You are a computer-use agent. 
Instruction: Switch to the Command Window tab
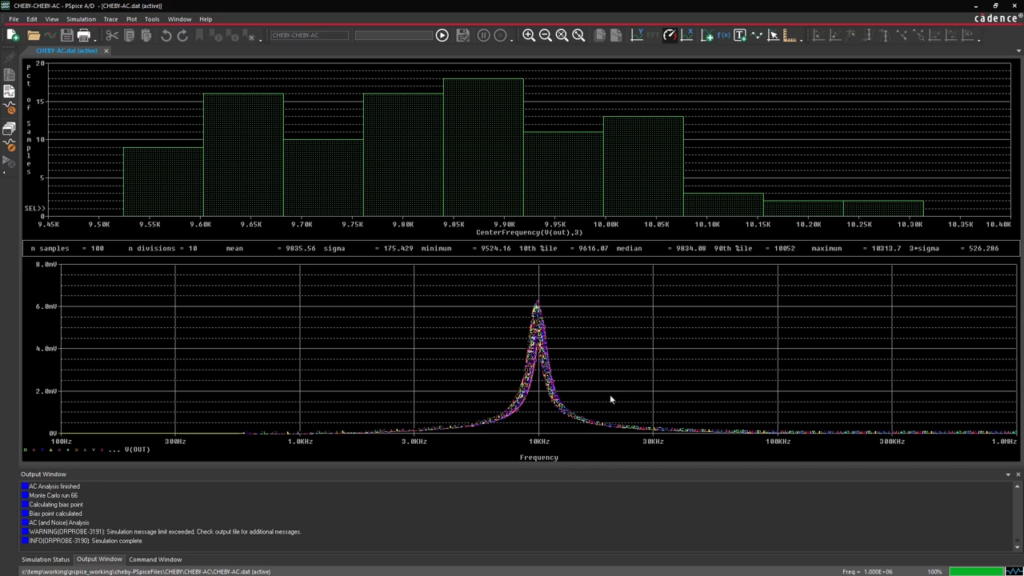pos(155,560)
